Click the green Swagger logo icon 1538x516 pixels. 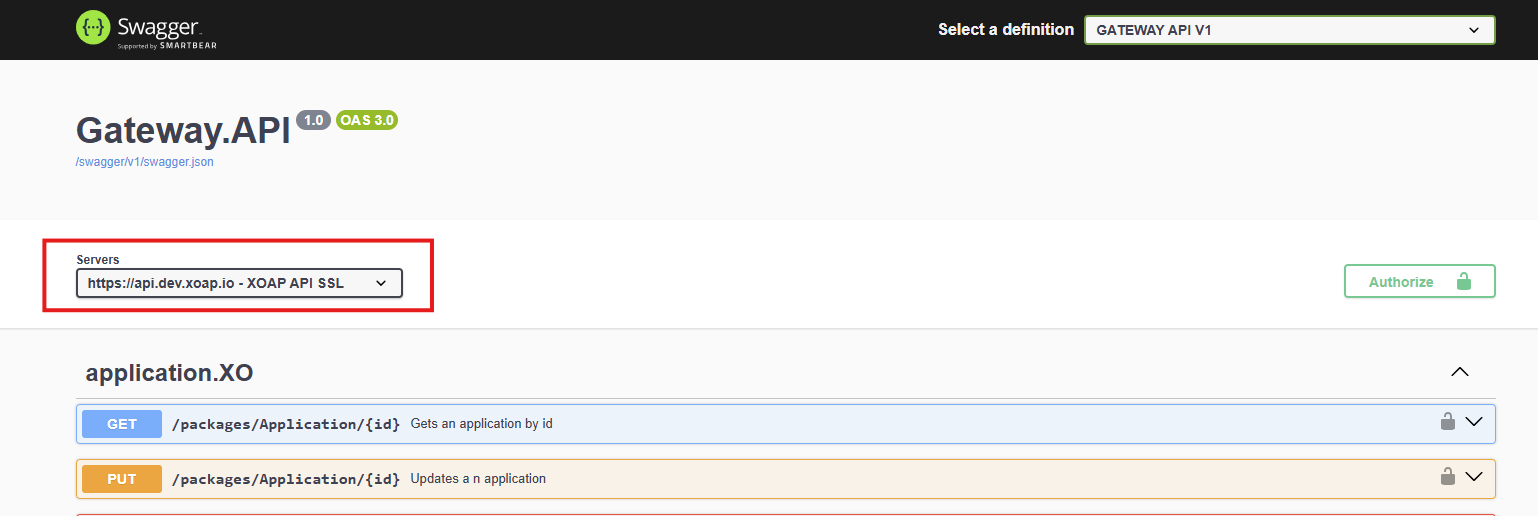point(93,29)
